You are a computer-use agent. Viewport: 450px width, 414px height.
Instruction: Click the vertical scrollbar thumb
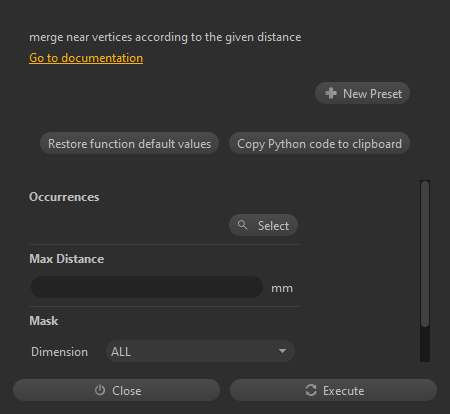pos(425,254)
